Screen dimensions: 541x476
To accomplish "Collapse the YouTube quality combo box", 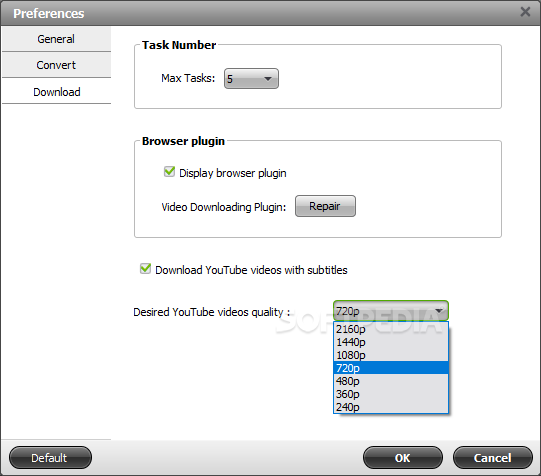I will [391, 311].
